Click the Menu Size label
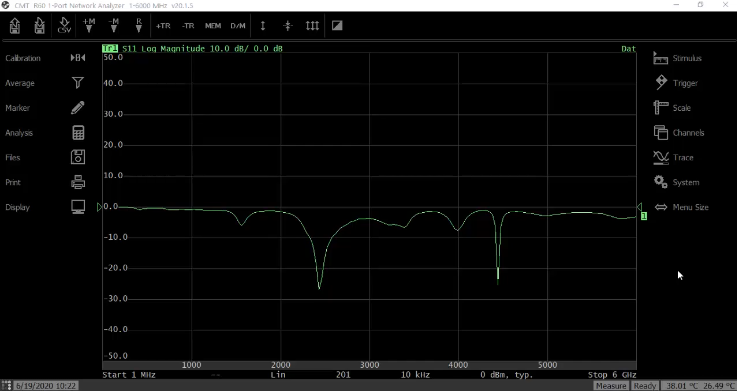 pos(690,207)
